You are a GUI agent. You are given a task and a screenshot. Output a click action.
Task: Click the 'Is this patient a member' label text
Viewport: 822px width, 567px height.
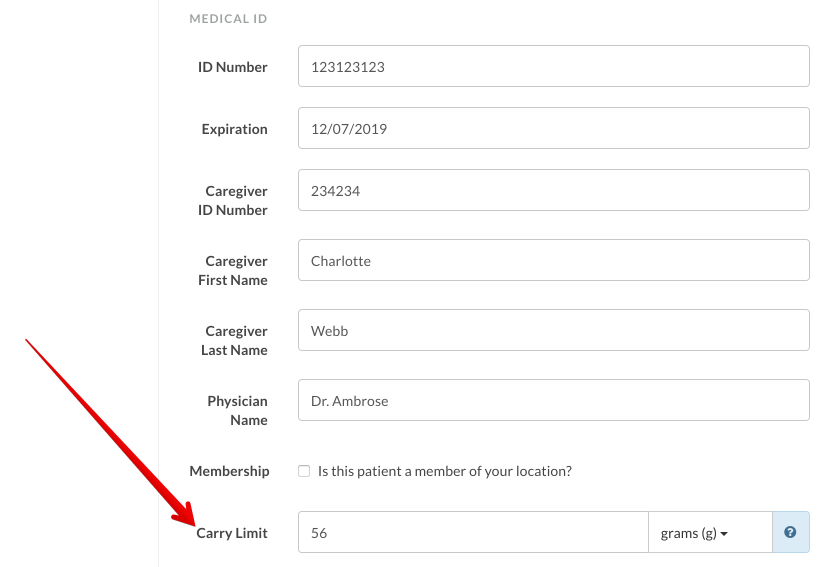[x=445, y=471]
